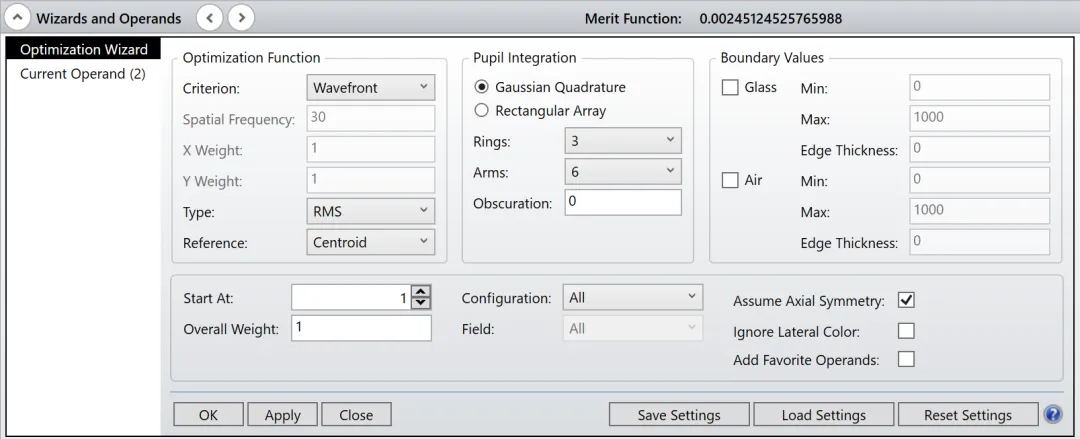Click the Reset Settings button
The image size is (1080, 439).
point(966,415)
